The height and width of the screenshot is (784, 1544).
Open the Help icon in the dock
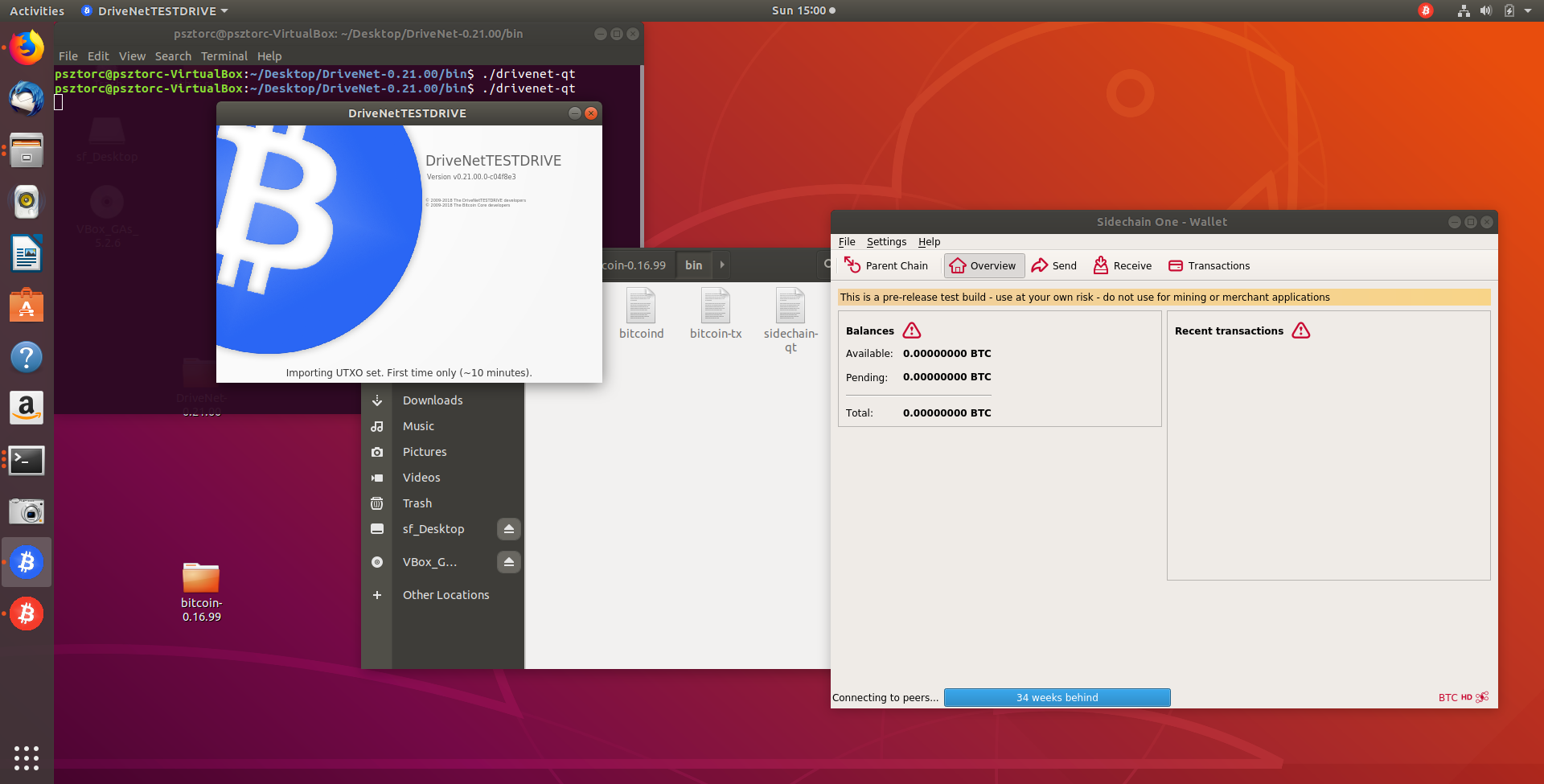click(x=27, y=357)
